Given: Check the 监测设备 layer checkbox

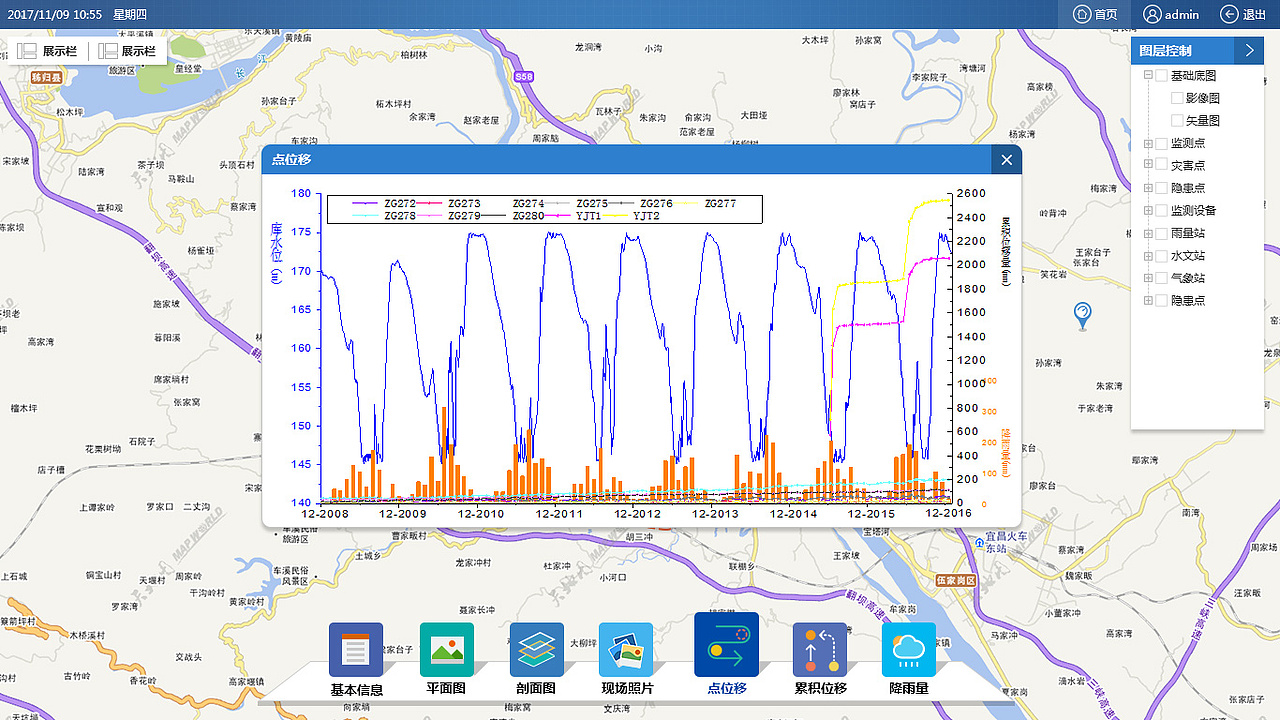Looking at the screenshot, I should point(1162,211).
